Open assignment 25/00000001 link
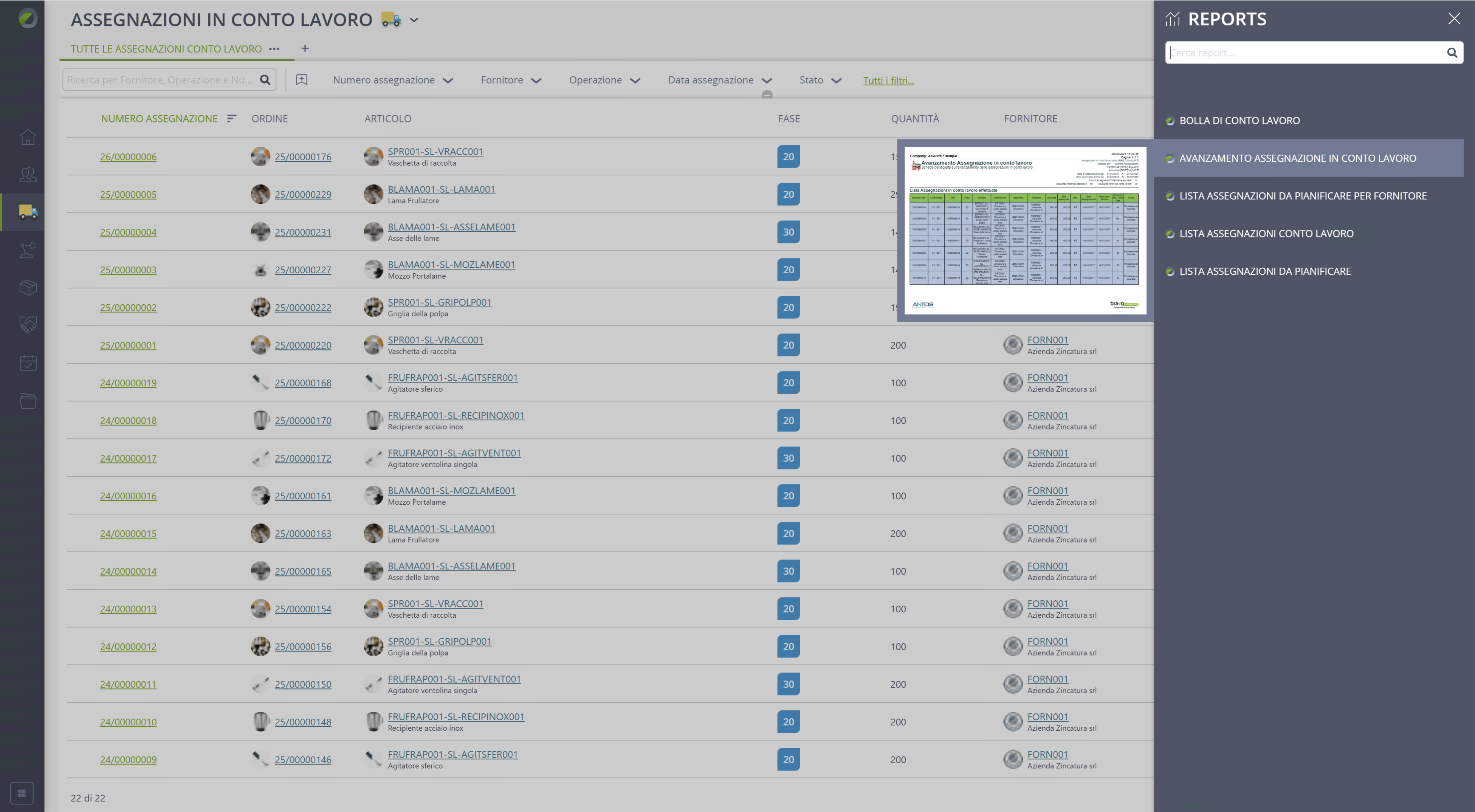The height and width of the screenshot is (812, 1475). [128, 345]
